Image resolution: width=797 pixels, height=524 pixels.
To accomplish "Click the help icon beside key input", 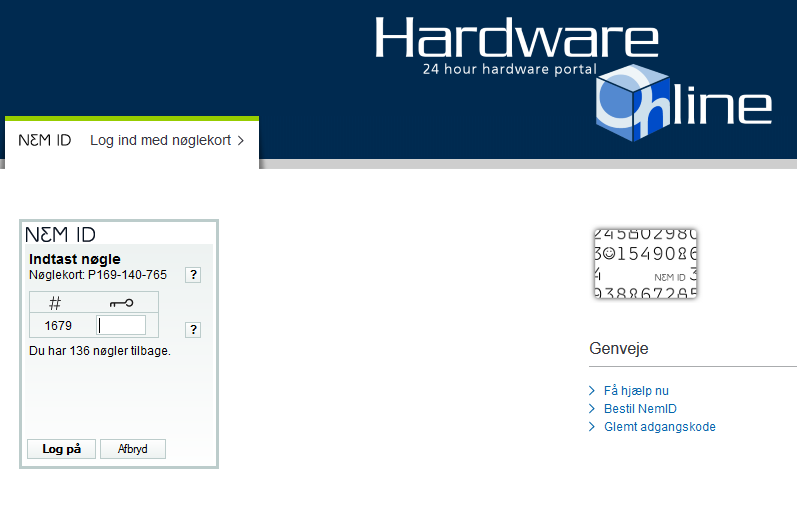I will point(193,330).
